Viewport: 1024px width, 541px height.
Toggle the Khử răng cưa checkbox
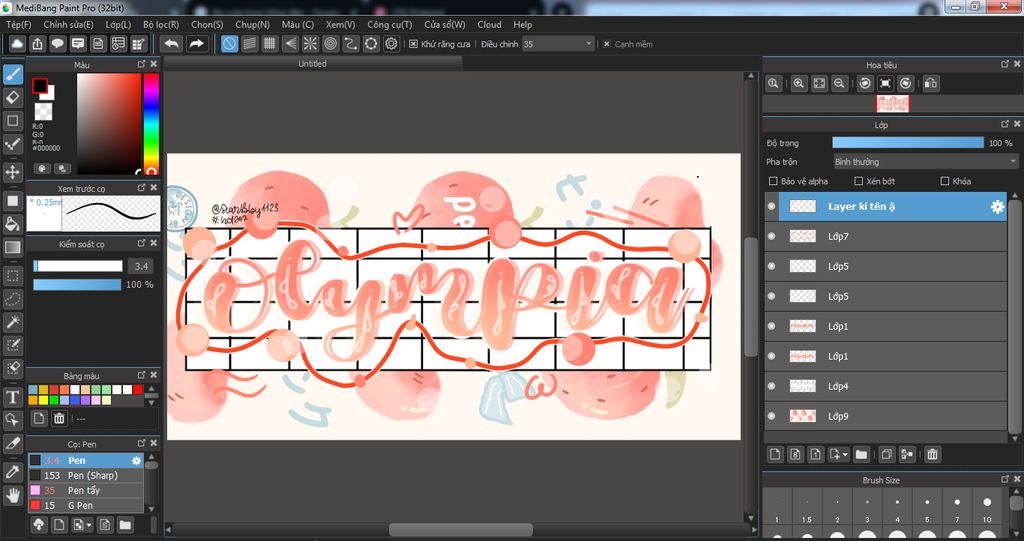pos(413,44)
